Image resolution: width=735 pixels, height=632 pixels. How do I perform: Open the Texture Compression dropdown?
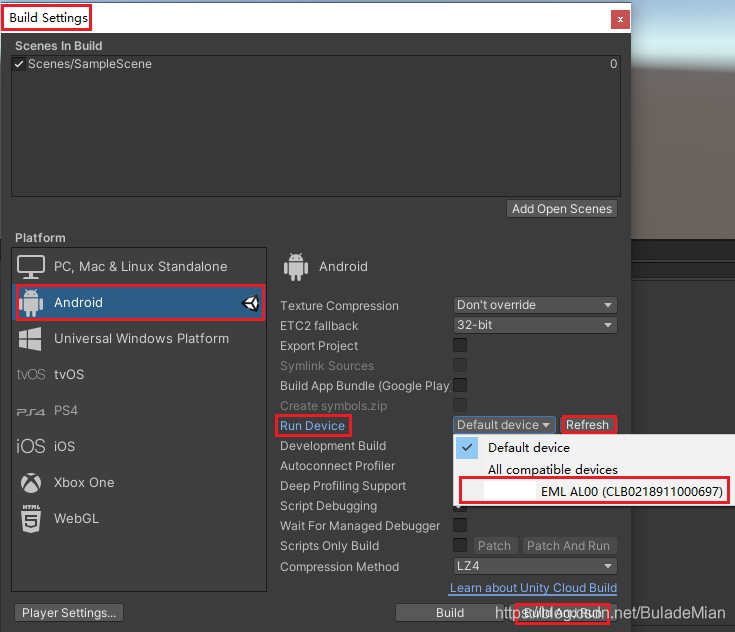coord(535,305)
